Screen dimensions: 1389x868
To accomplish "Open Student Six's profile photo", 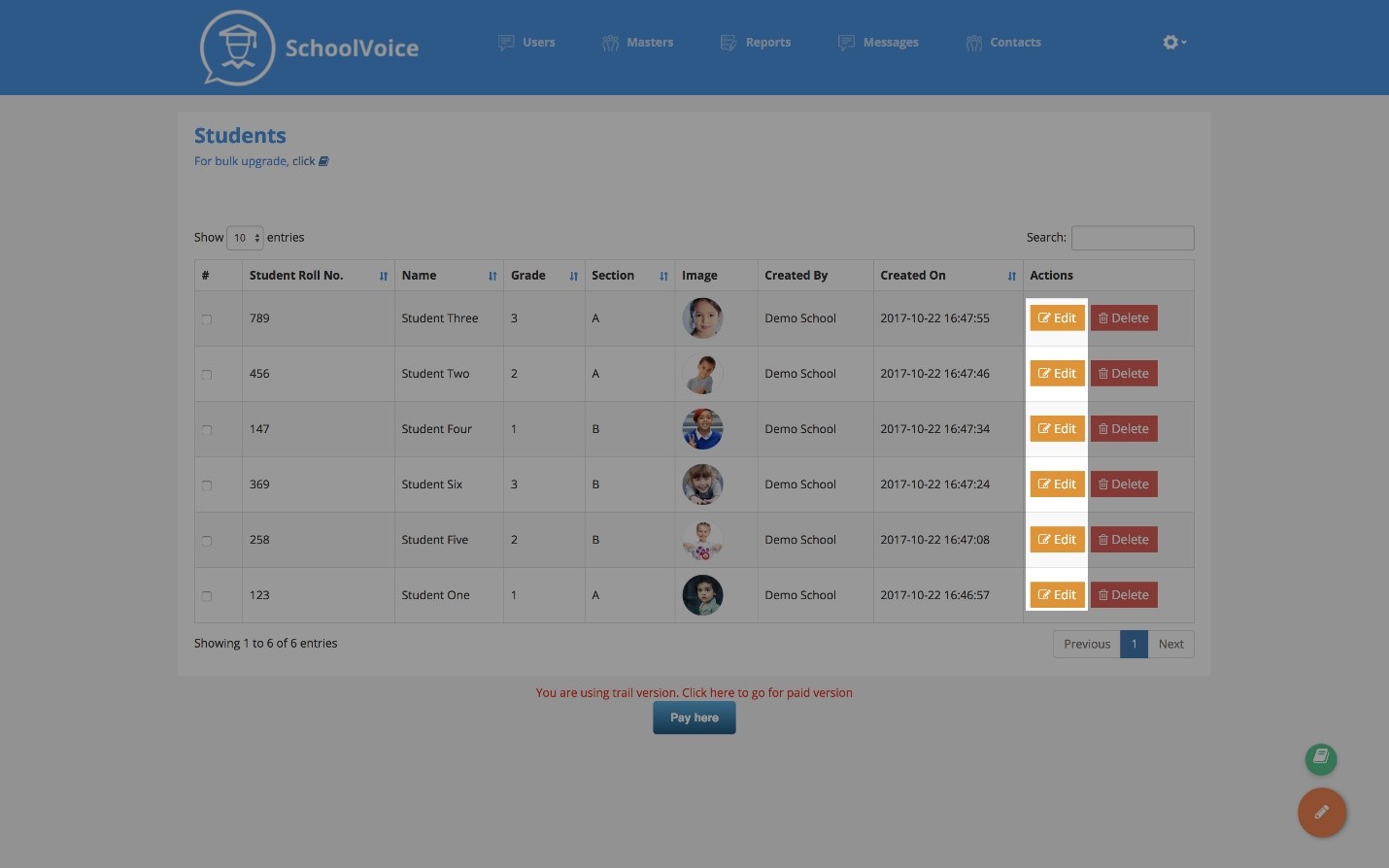I will pos(702,484).
